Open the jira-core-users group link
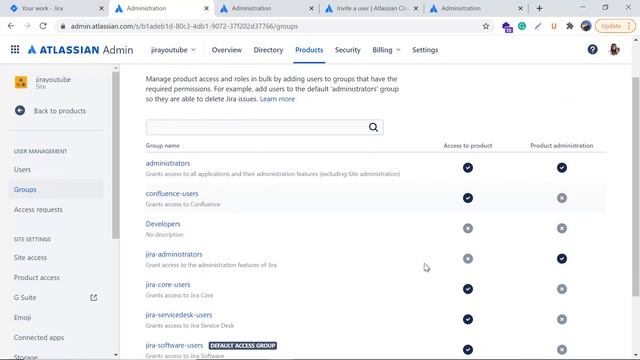640x360 pixels. [168, 284]
